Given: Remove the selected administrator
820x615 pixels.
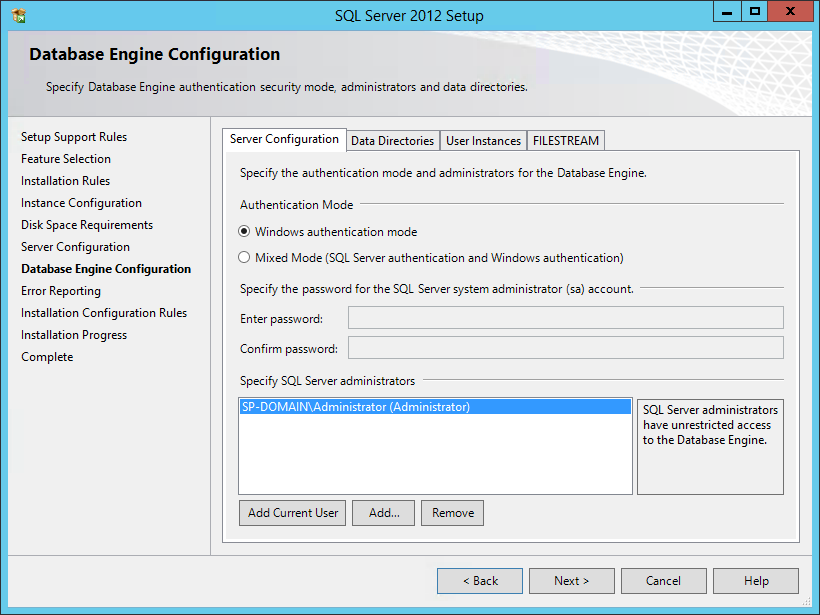Looking at the screenshot, I should [x=452, y=513].
